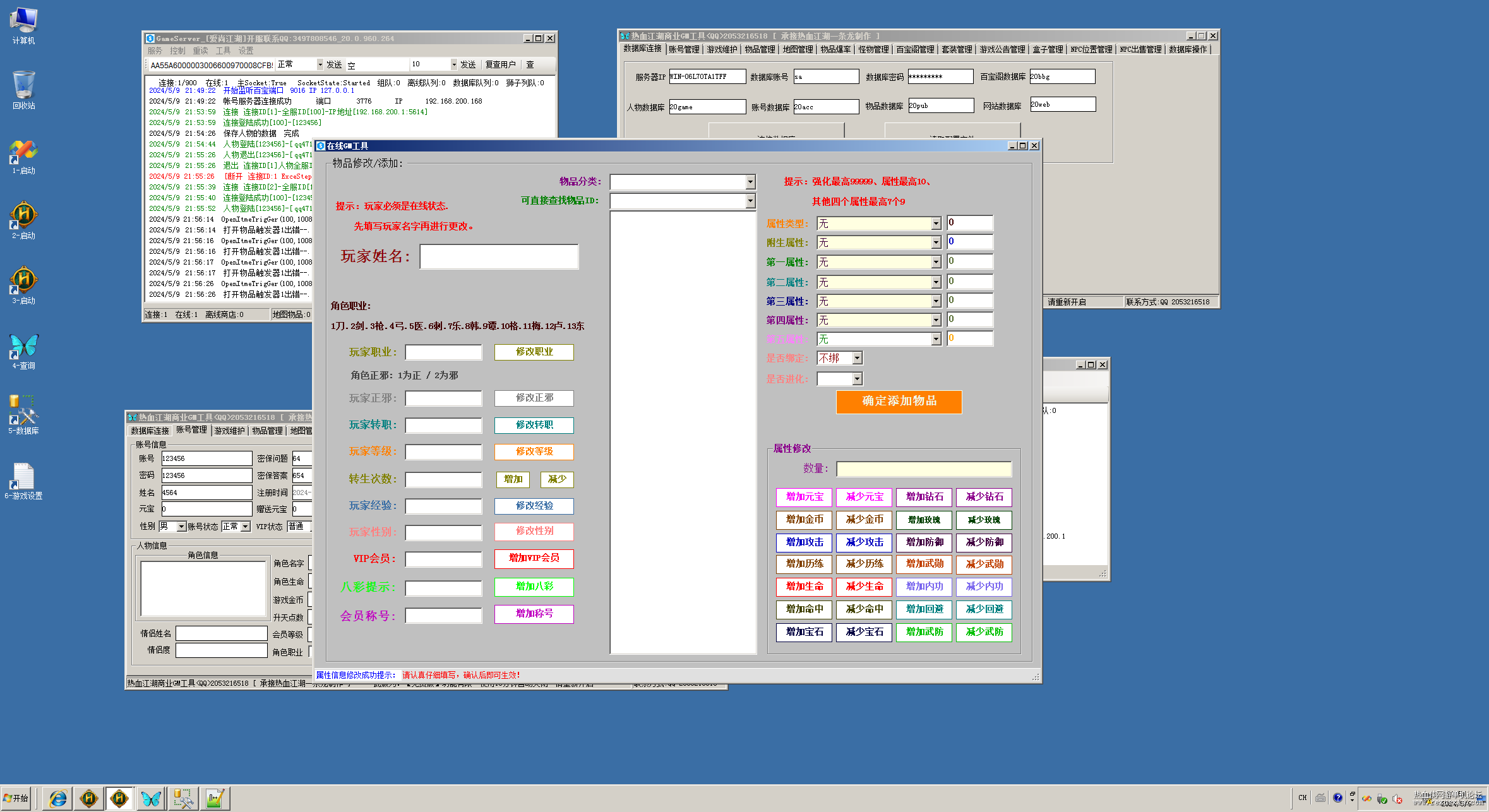Open the 是否绑定 dropdown showing 不绑

pos(857,359)
